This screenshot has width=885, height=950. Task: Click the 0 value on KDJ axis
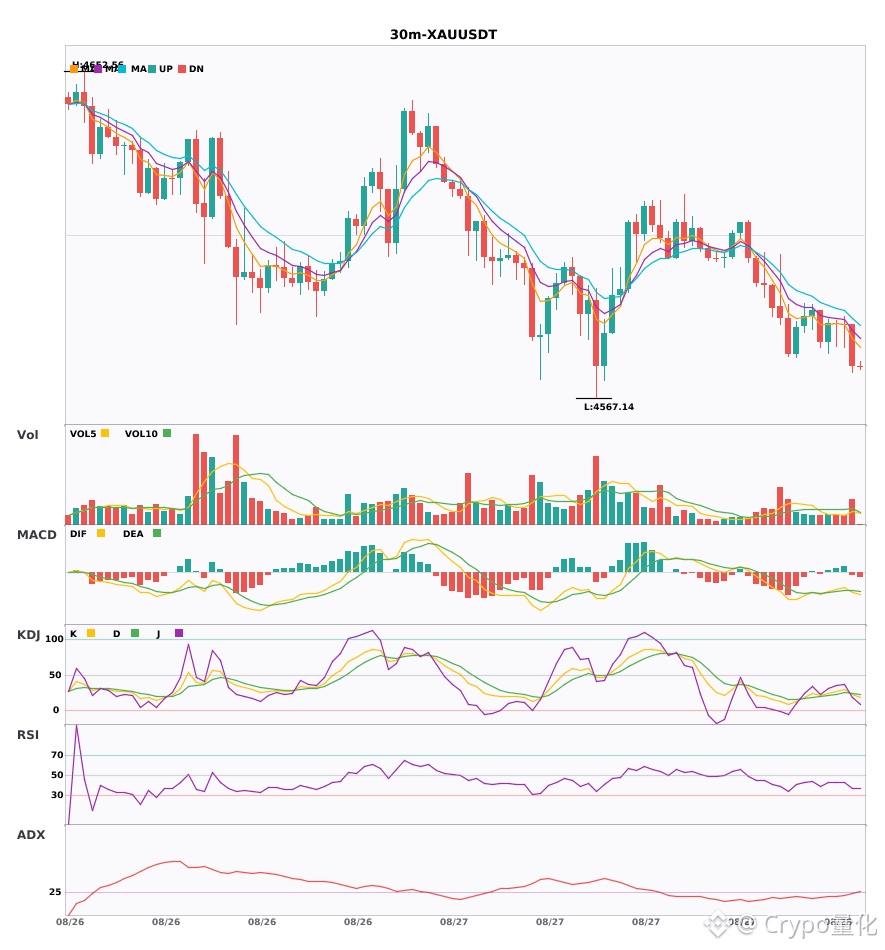(x=56, y=710)
